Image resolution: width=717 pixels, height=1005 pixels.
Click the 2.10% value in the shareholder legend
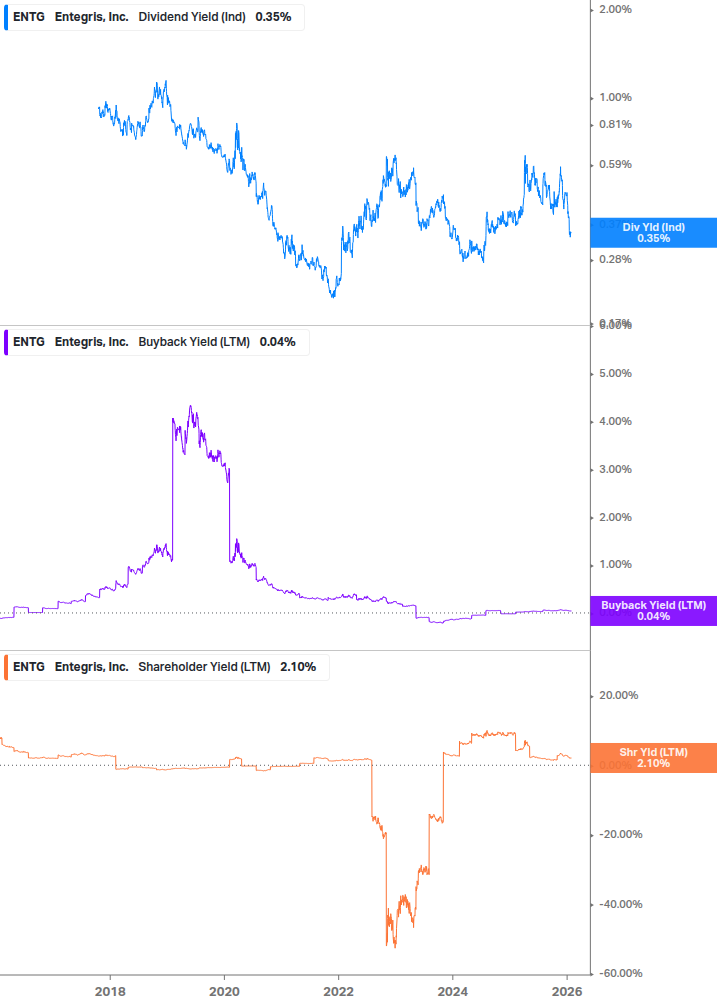pyautogui.click(x=298, y=667)
